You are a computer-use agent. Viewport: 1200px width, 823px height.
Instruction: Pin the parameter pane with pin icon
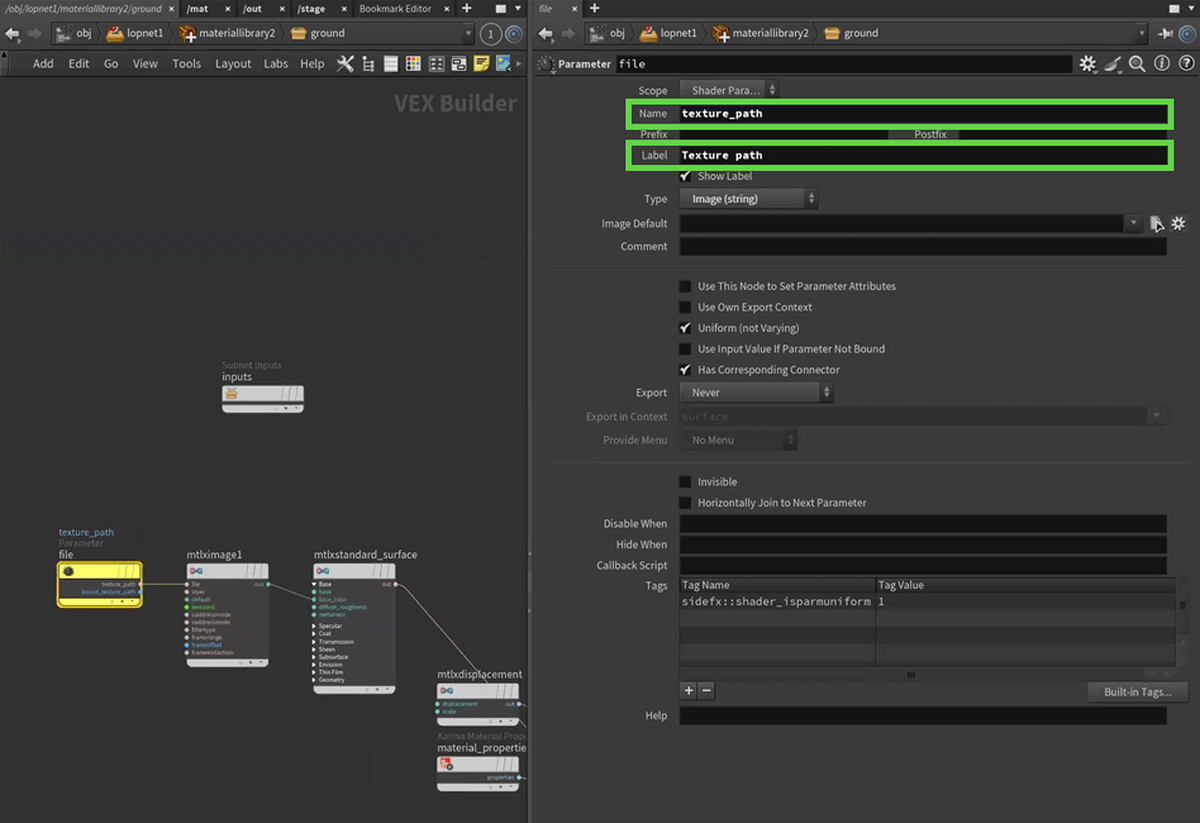click(1166, 33)
